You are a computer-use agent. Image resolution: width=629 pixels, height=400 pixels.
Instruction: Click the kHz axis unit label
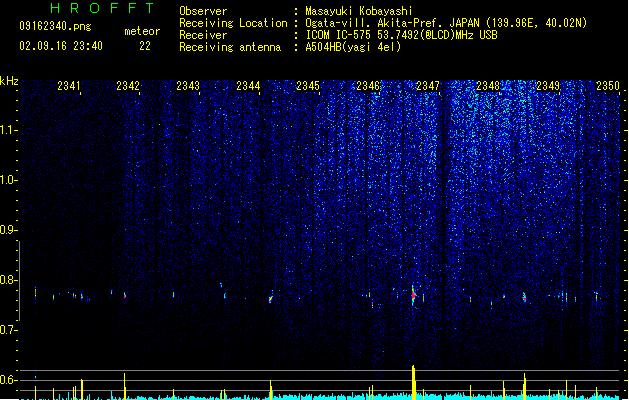pos(9,81)
